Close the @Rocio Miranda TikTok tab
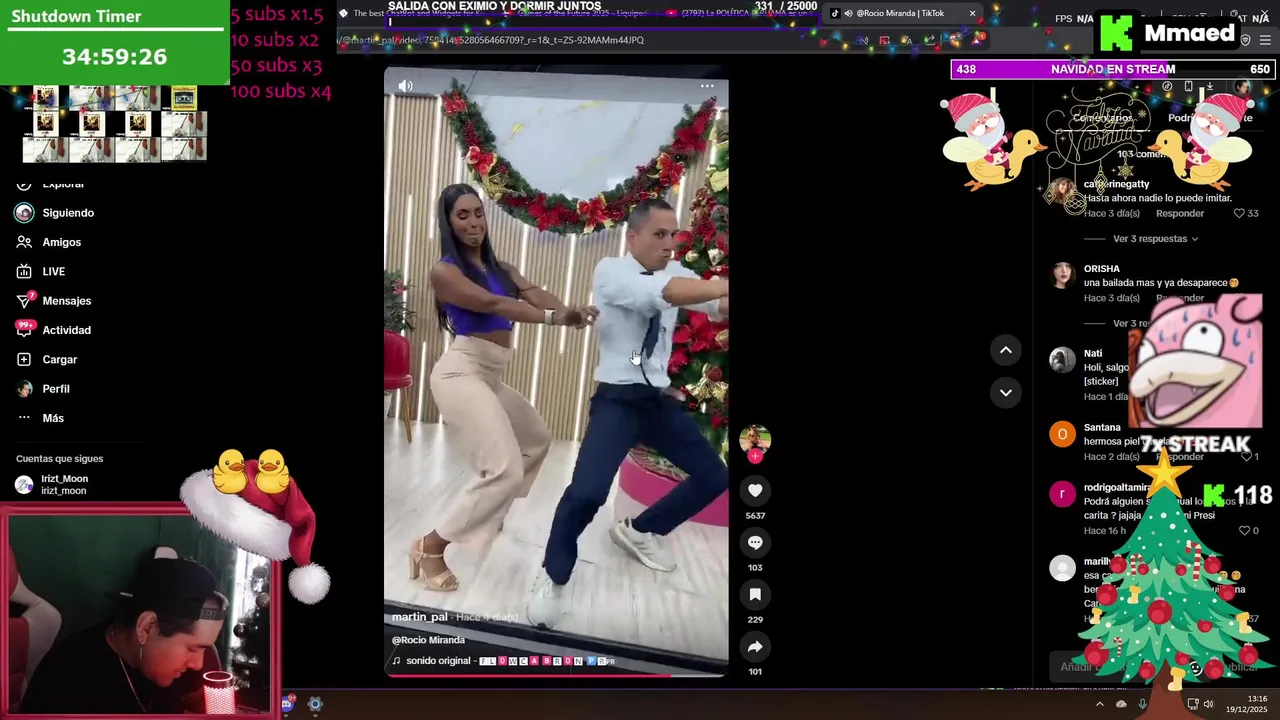Screen dimensions: 1280x720 [972, 13]
